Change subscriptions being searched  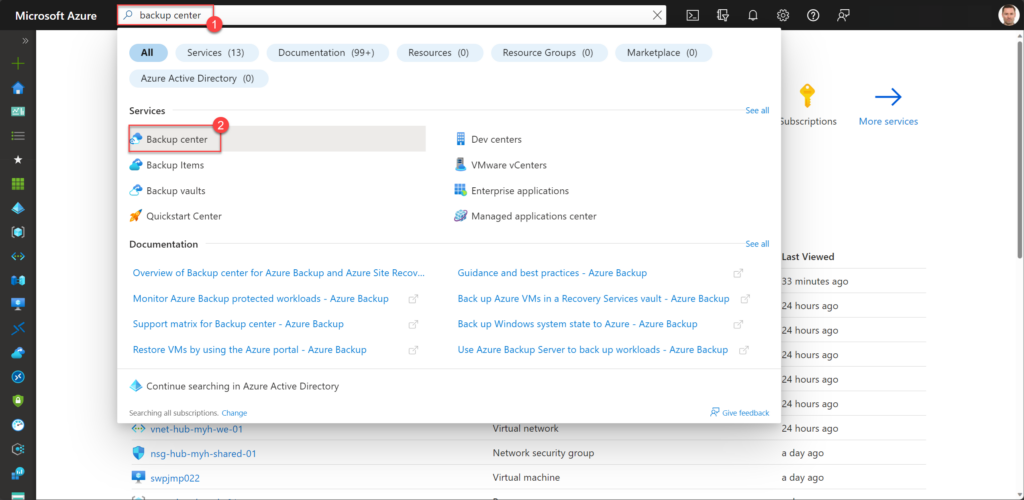click(x=234, y=413)
